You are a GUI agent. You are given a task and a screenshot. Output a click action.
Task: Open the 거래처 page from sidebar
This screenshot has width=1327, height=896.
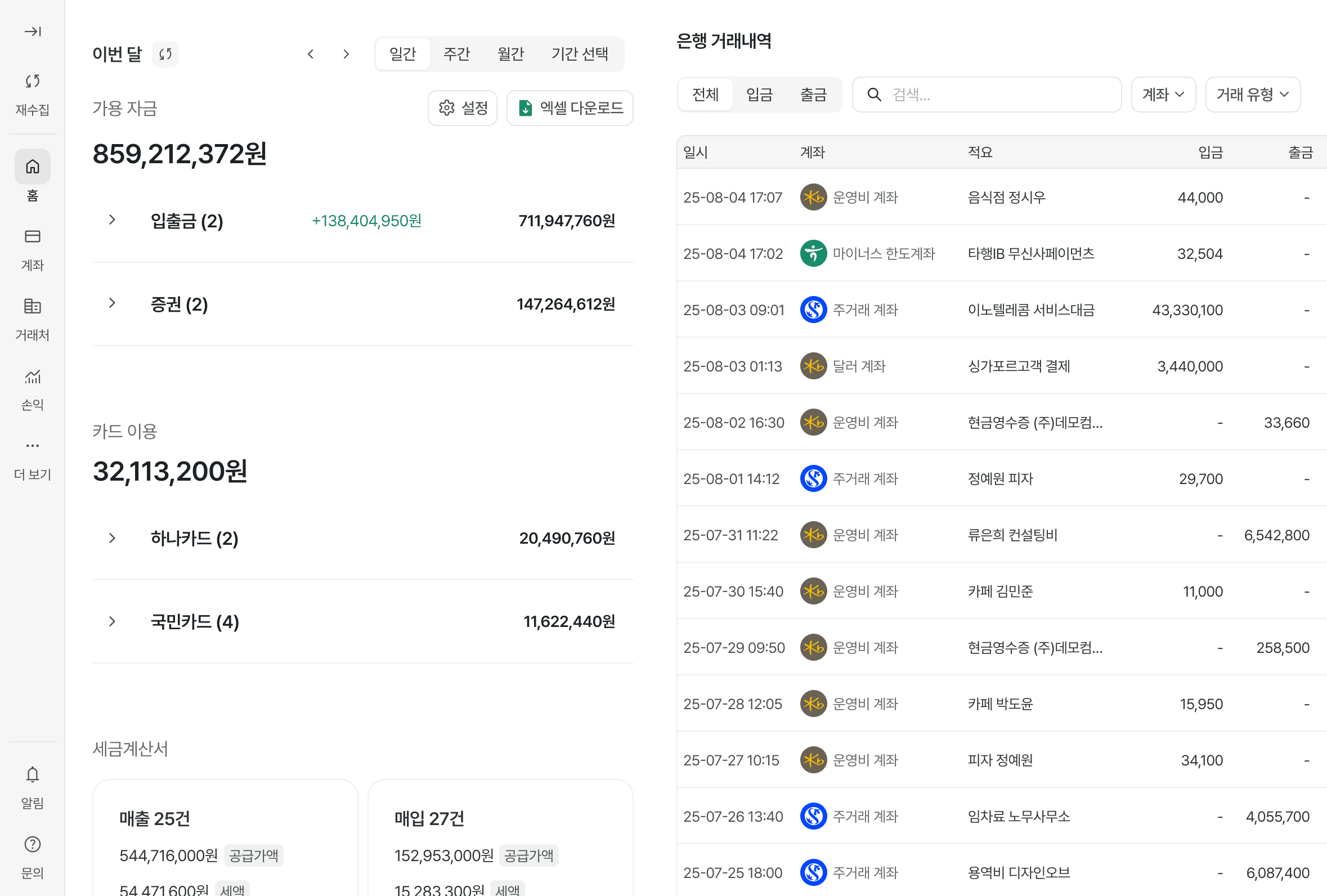click(x=33, y=307)
